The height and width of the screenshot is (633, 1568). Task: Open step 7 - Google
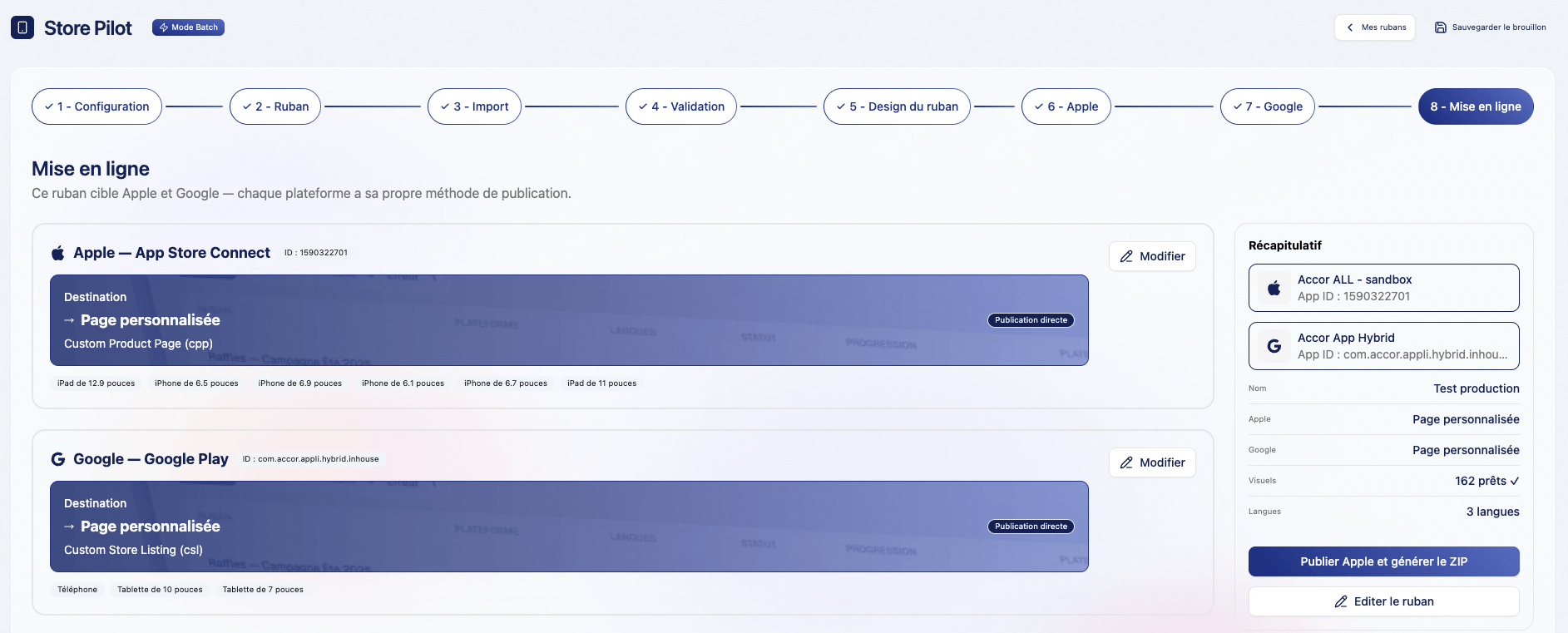(x=1268, y=106)
